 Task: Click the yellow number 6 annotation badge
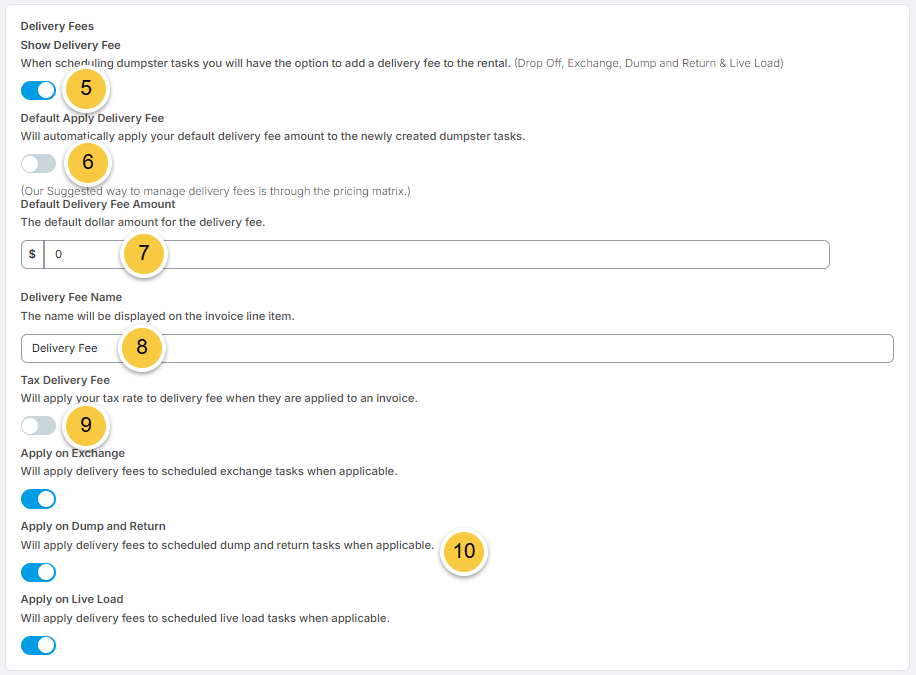coord(88,162)
